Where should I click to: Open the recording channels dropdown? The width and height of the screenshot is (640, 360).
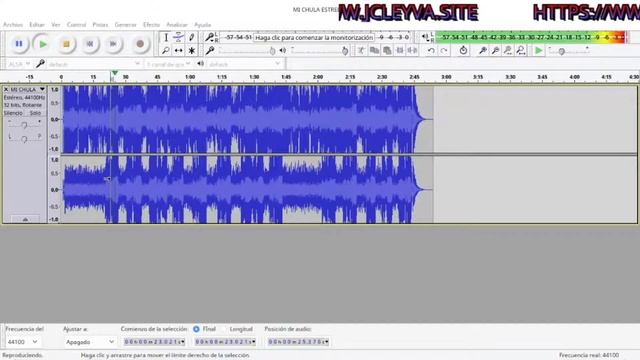[168, 64]
